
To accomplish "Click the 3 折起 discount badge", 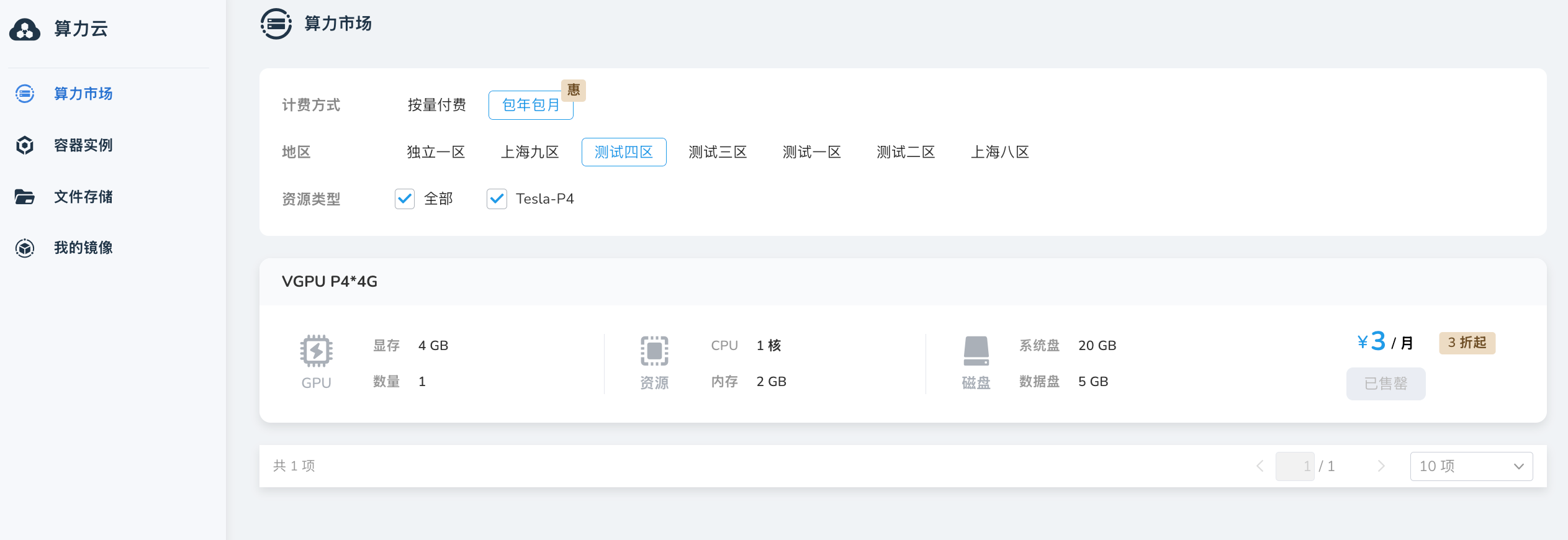I will (1467, 343).
